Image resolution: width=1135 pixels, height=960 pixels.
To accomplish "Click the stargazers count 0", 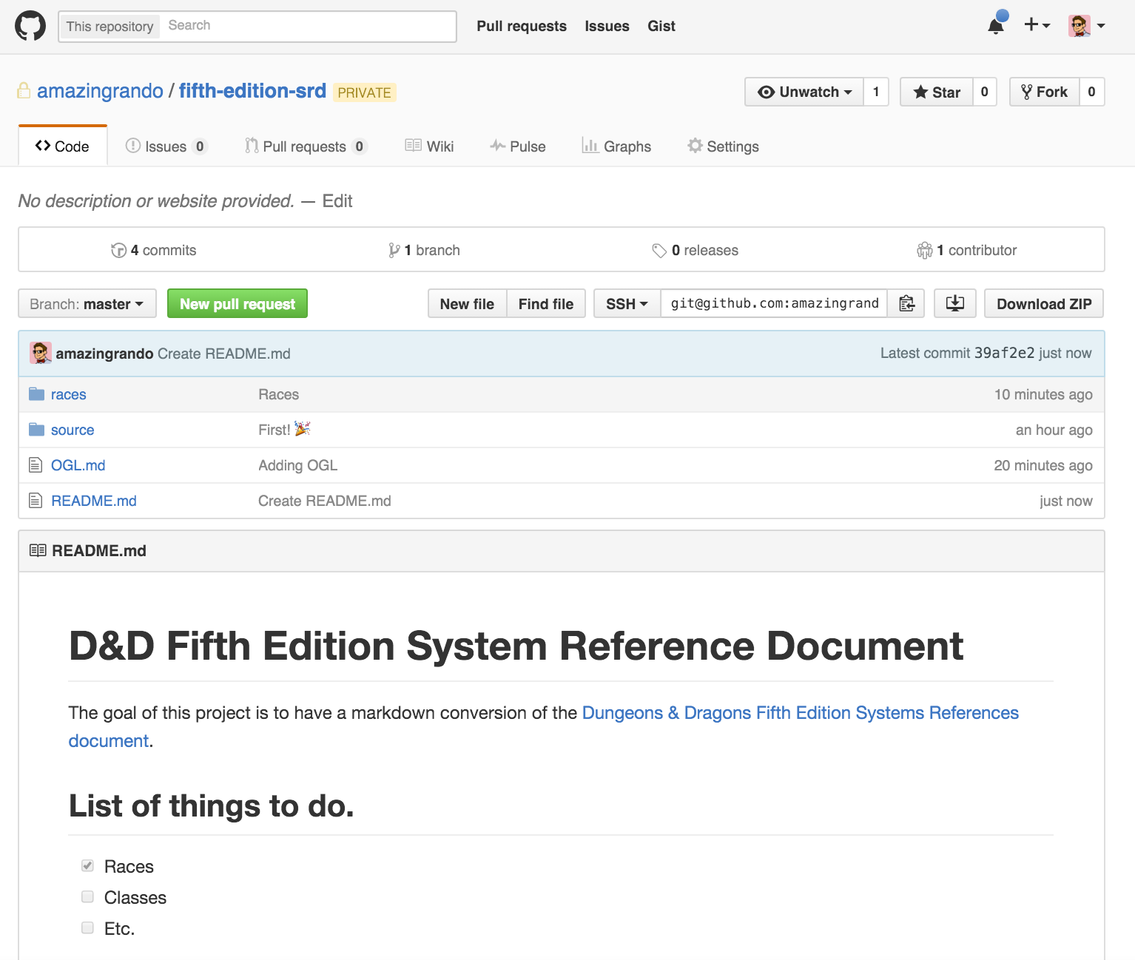I will click(984, 92).
